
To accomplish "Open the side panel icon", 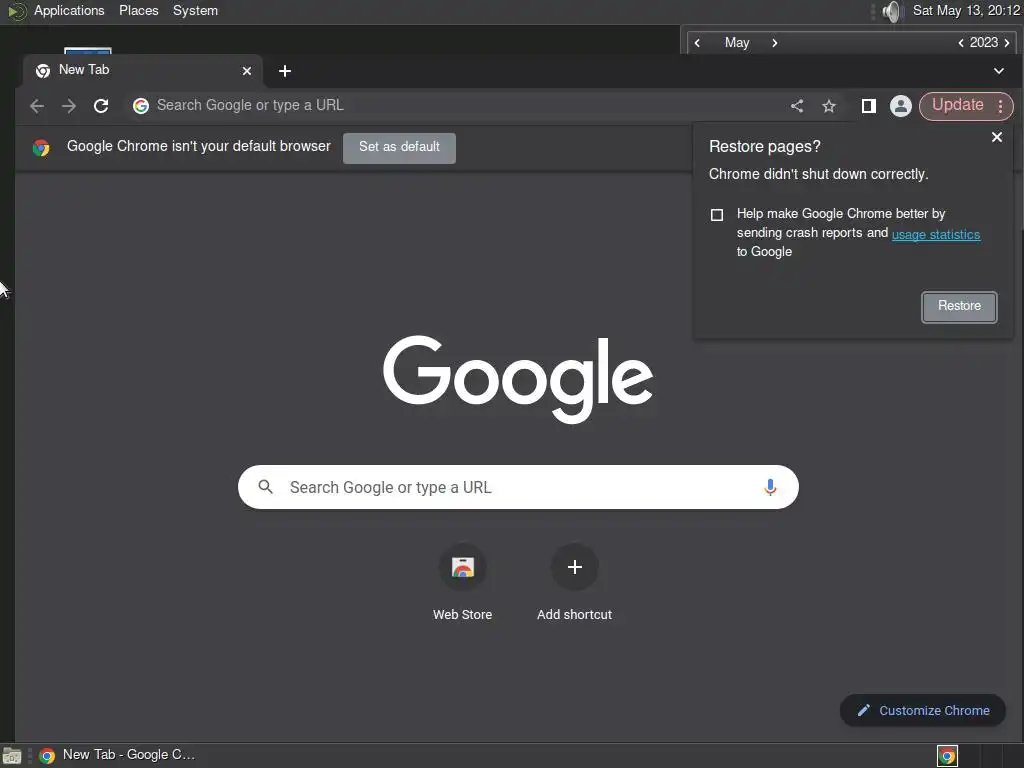I will pyautogui.click(x=868, y=106).
